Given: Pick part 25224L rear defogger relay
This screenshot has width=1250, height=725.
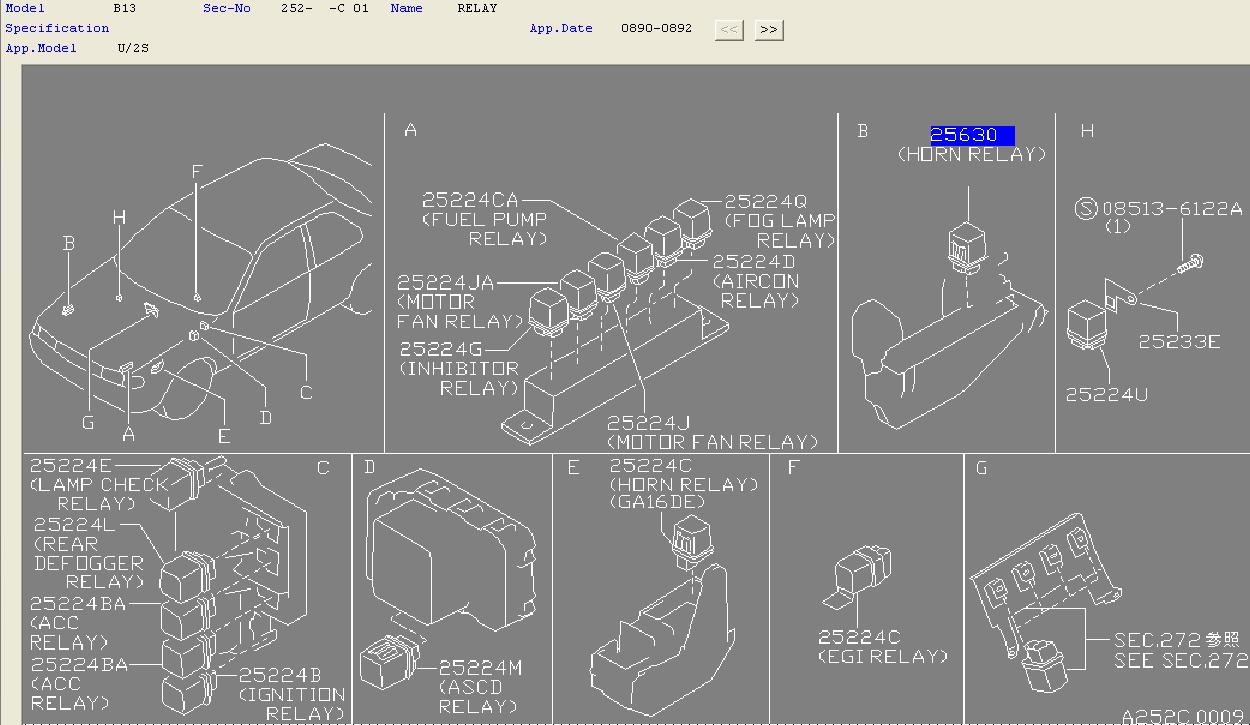Looking at the screenshot, I should click(x=75, y=525).
